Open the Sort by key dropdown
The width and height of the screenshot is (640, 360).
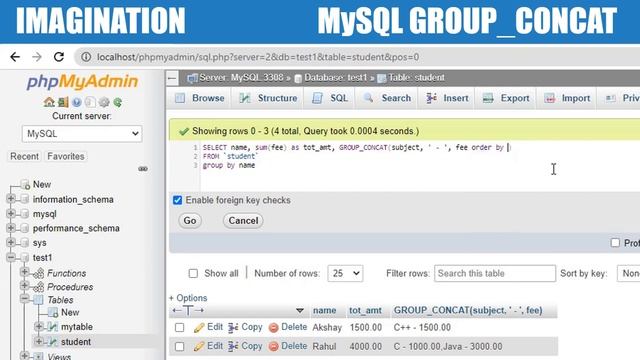(x=629, y=273)
